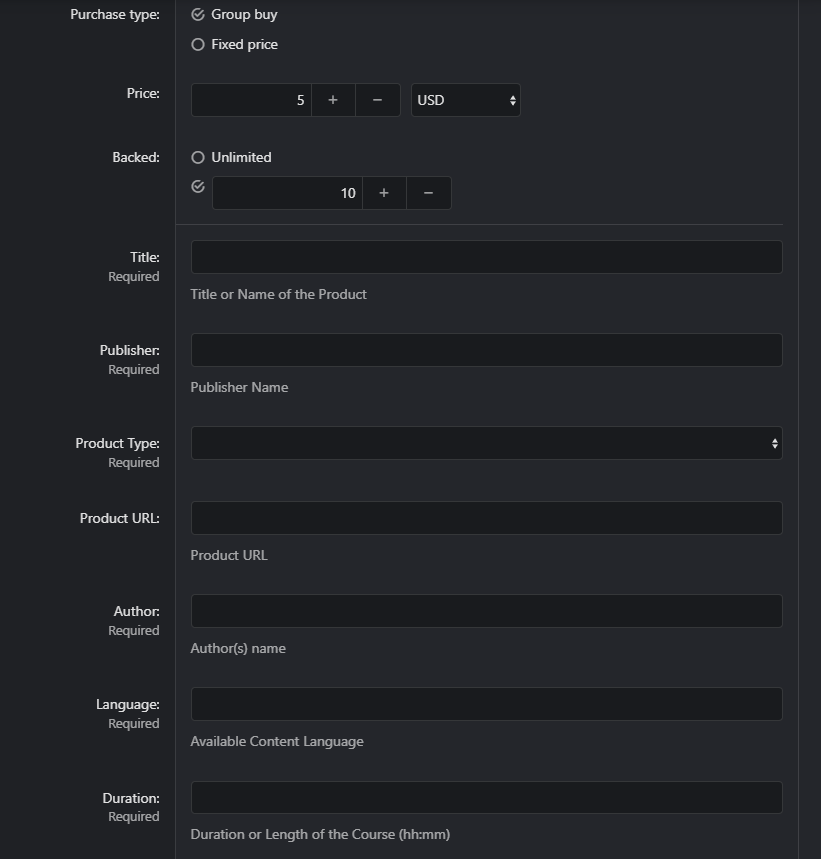This screenshot has width=821, height=859.
Task: Click the Title input field
Action: click(486, 256)
